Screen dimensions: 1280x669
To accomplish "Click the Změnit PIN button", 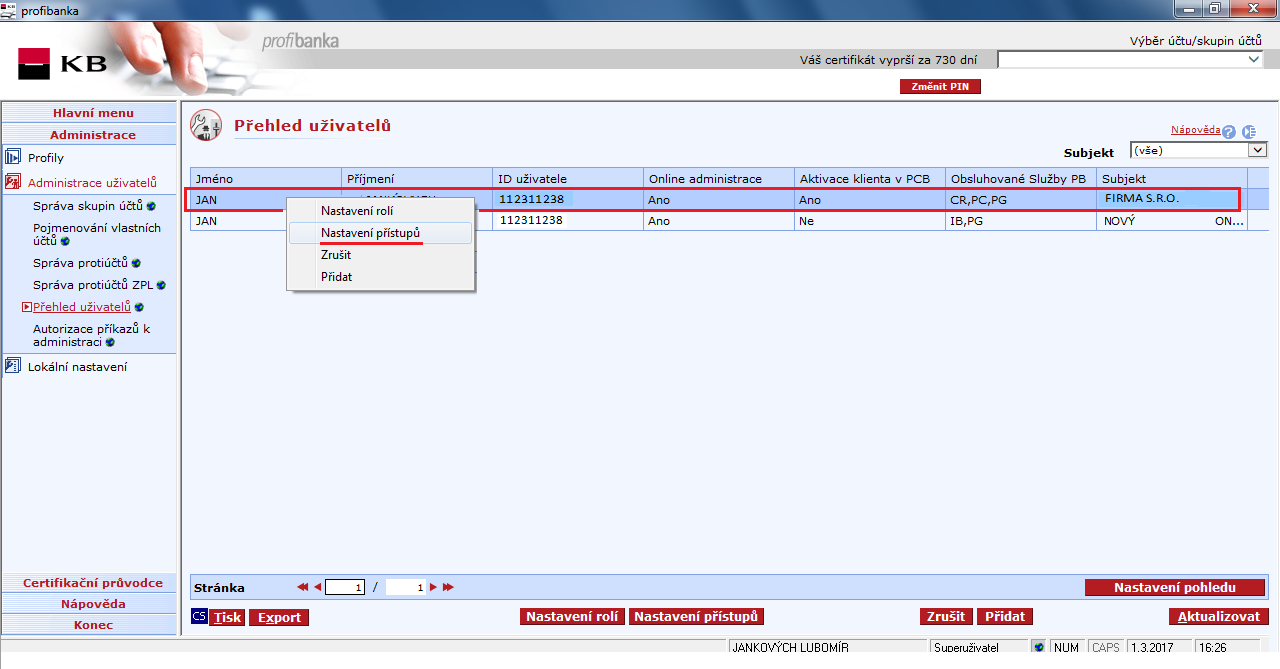I will click(x=940, y=87).
